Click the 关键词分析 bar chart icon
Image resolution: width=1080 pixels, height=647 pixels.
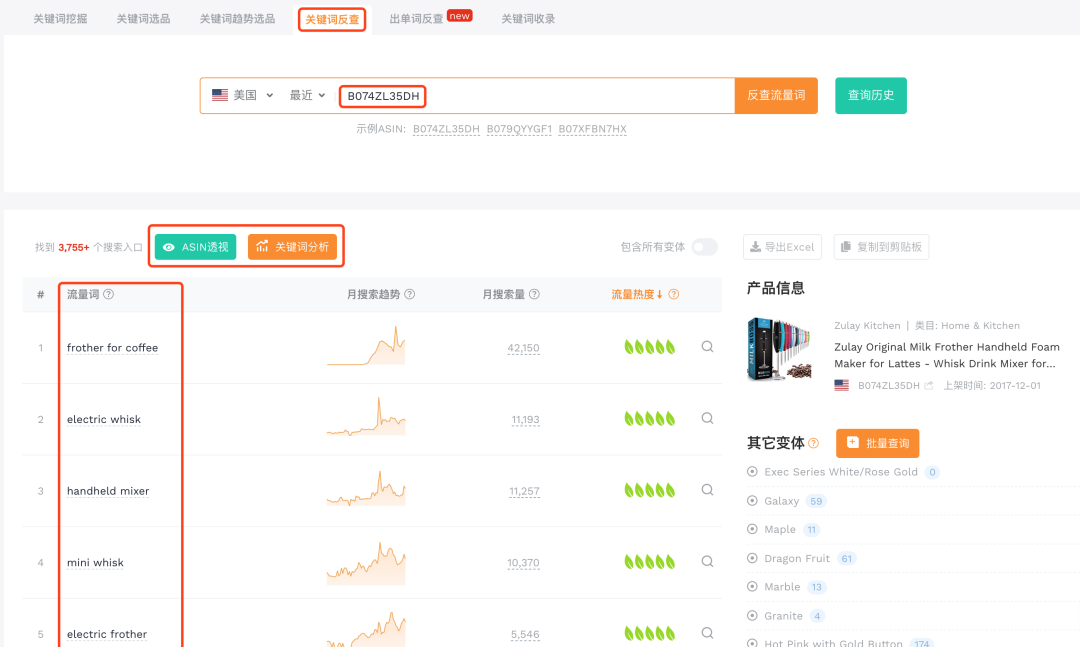(x=261, y=246)
